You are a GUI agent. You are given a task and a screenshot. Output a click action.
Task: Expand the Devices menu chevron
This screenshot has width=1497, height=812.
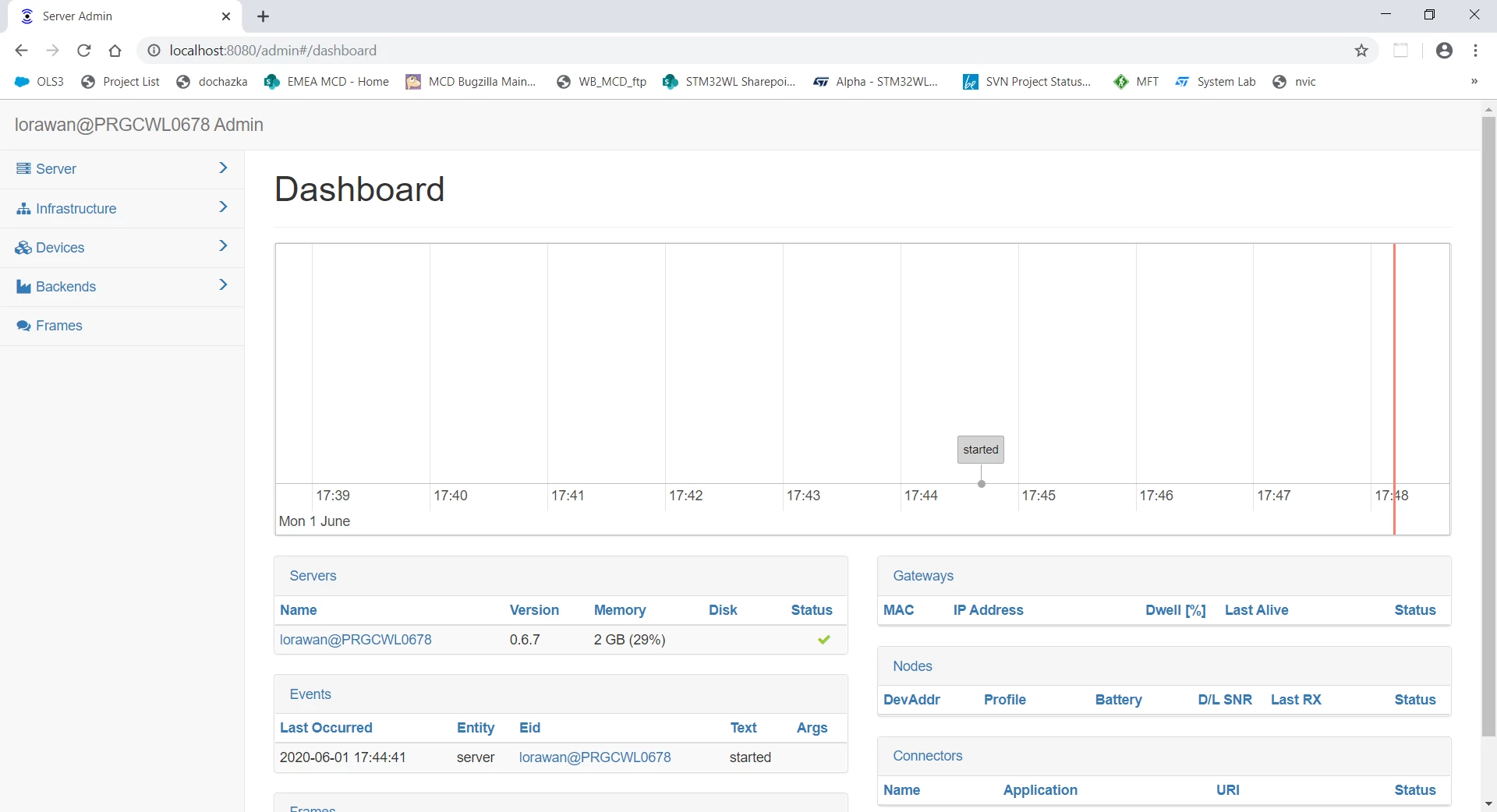tap(223, 246)
